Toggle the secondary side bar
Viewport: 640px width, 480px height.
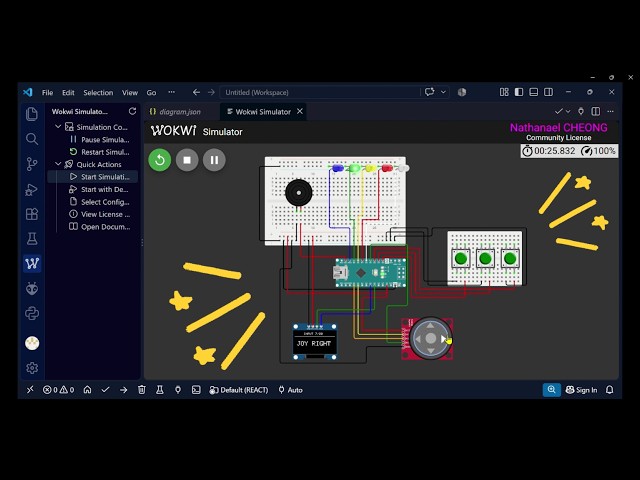548,92
